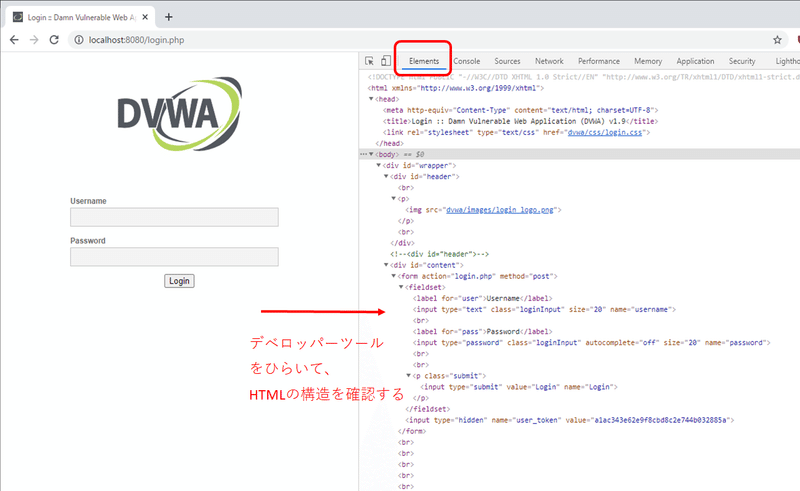This screenshot has width=800, height=491.
Task: Click the Login button
Action: (179, 281)
